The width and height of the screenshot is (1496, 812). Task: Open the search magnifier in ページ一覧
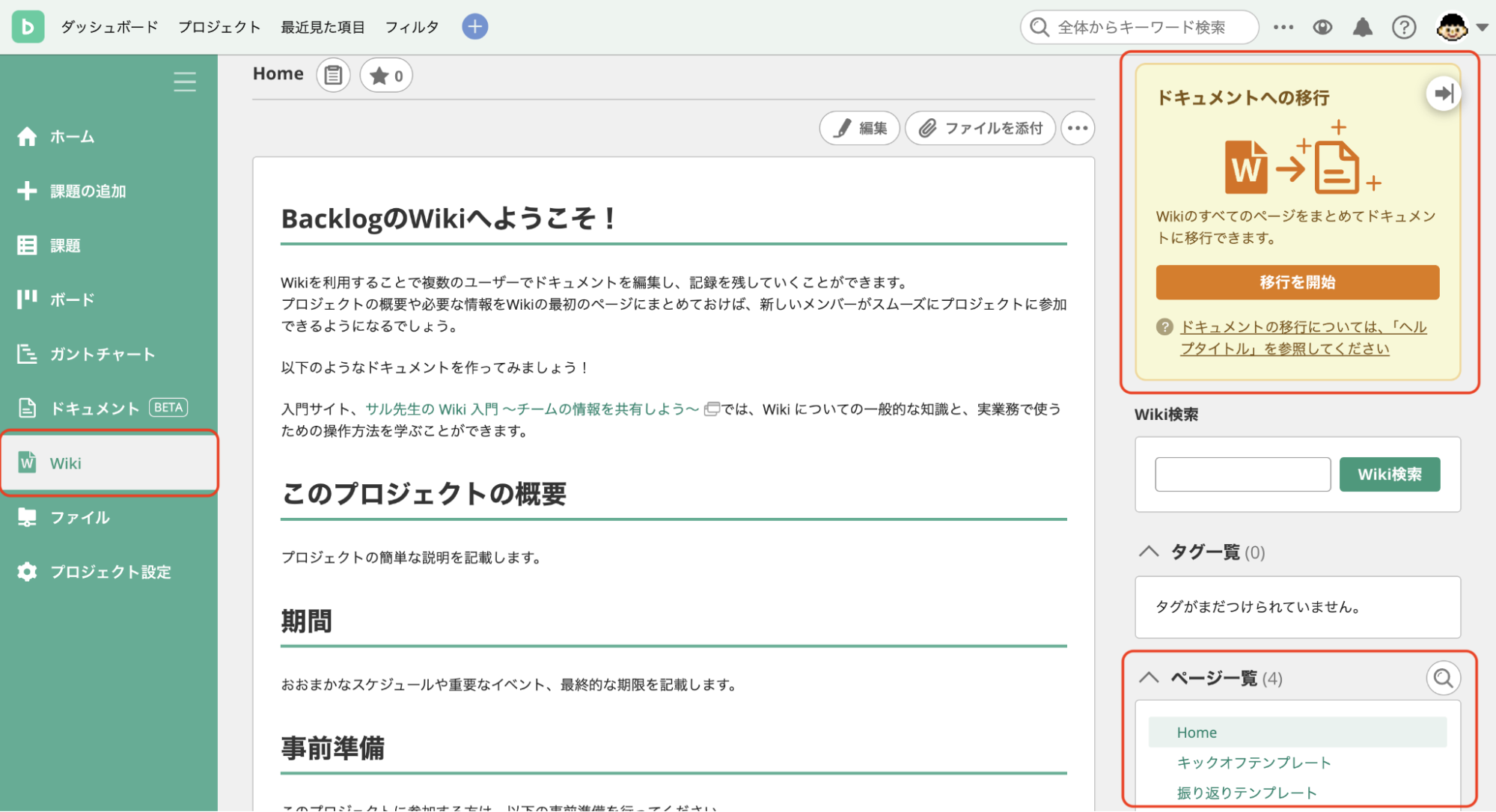[x=1443, y=677]
